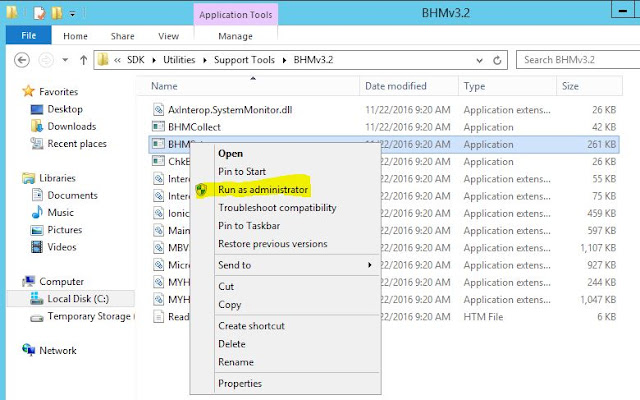Expand the arrow after Utilities breadcrumb
The image size is (640, 400).
click(x=204, y=60)
